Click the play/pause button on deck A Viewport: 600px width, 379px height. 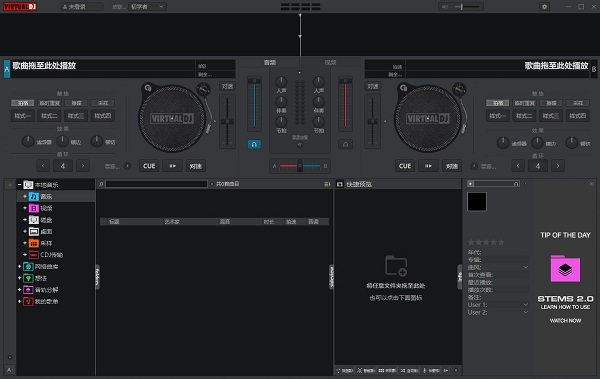click(x=173, y=166)
